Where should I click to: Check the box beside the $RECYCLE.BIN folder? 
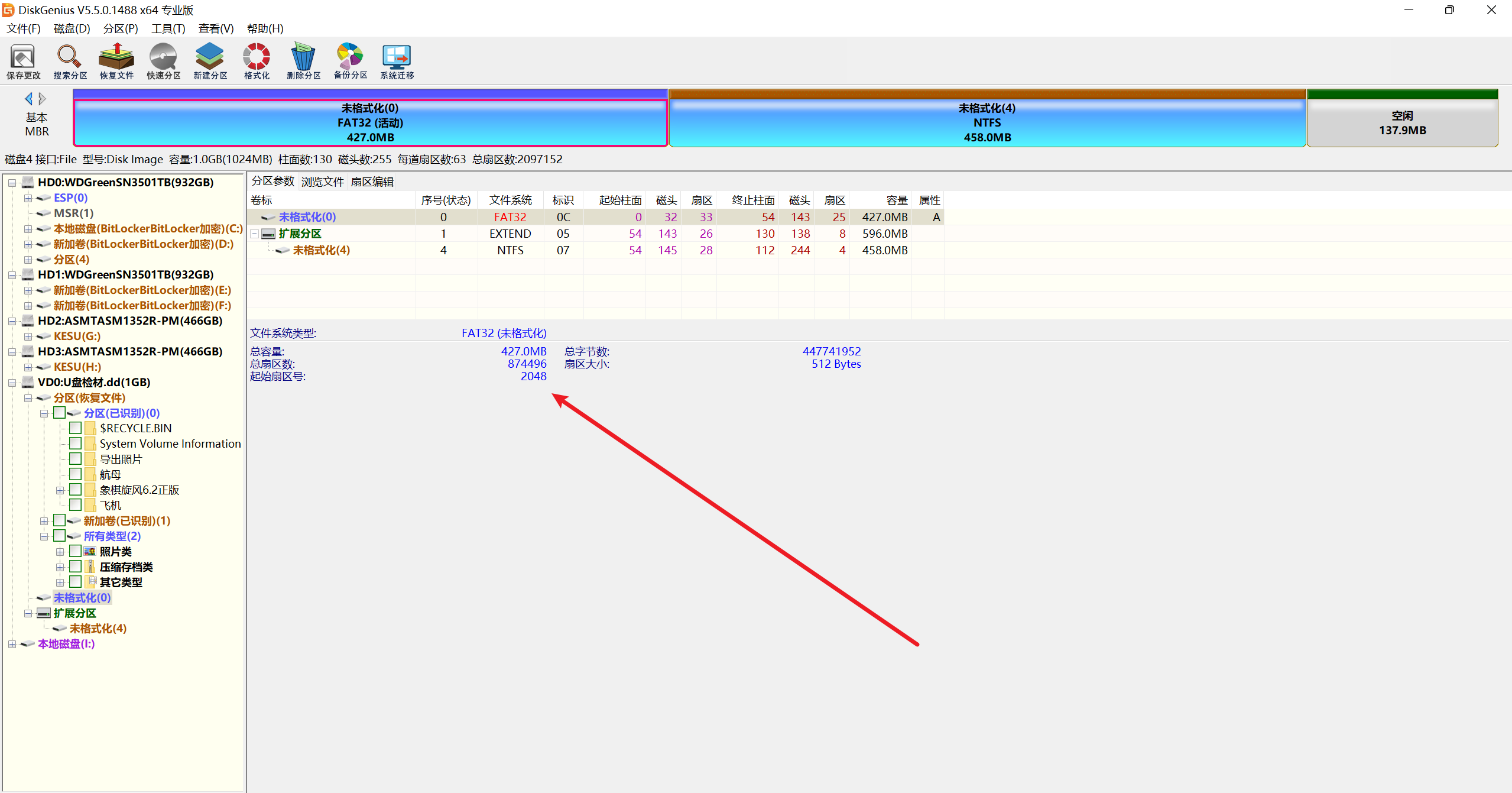point(75,428)
